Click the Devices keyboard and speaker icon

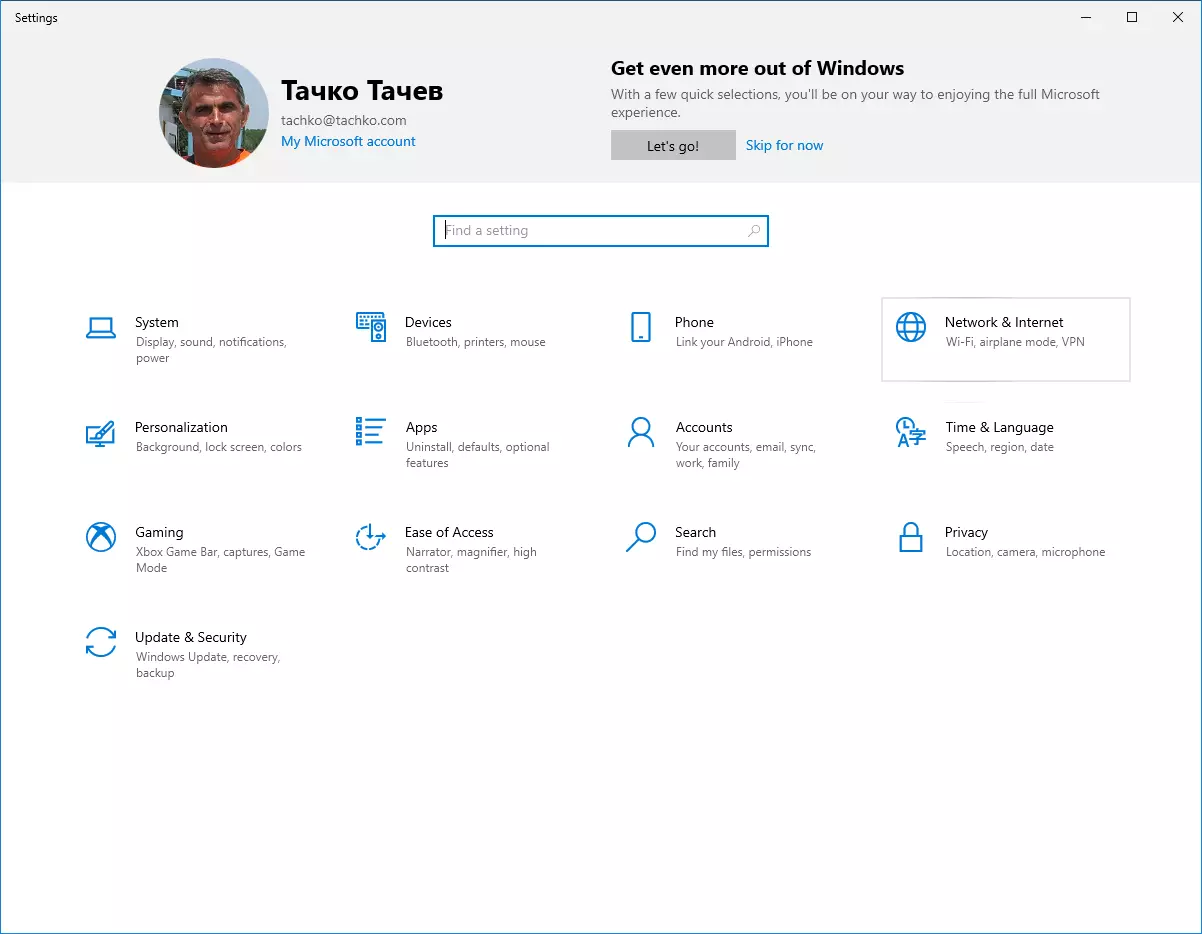point(371,327)
